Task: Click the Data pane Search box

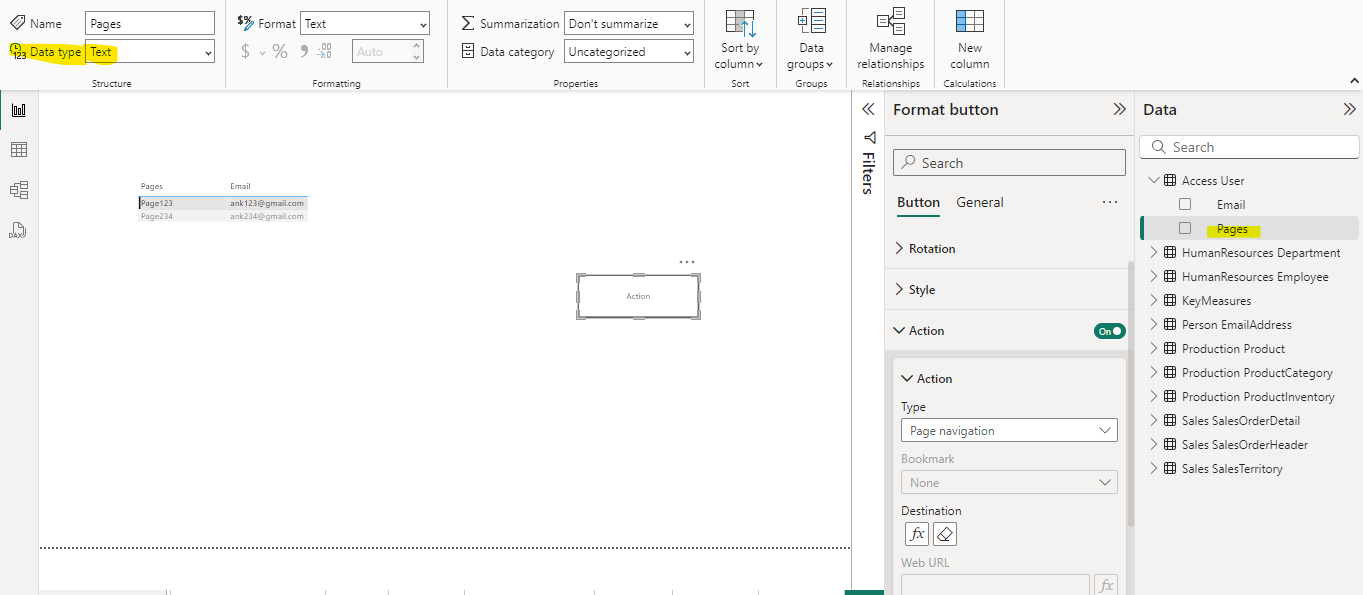Action: (x=1249, y=147)
